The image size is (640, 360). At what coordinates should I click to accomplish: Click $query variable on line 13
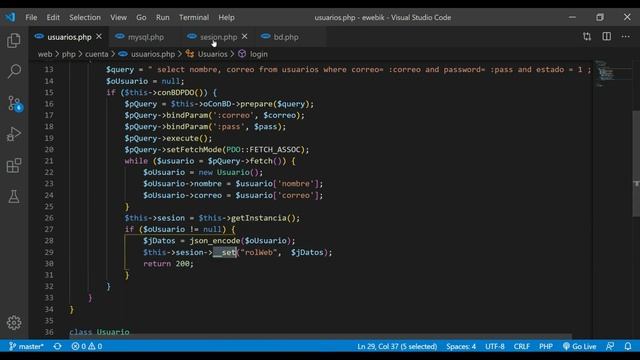120,69
